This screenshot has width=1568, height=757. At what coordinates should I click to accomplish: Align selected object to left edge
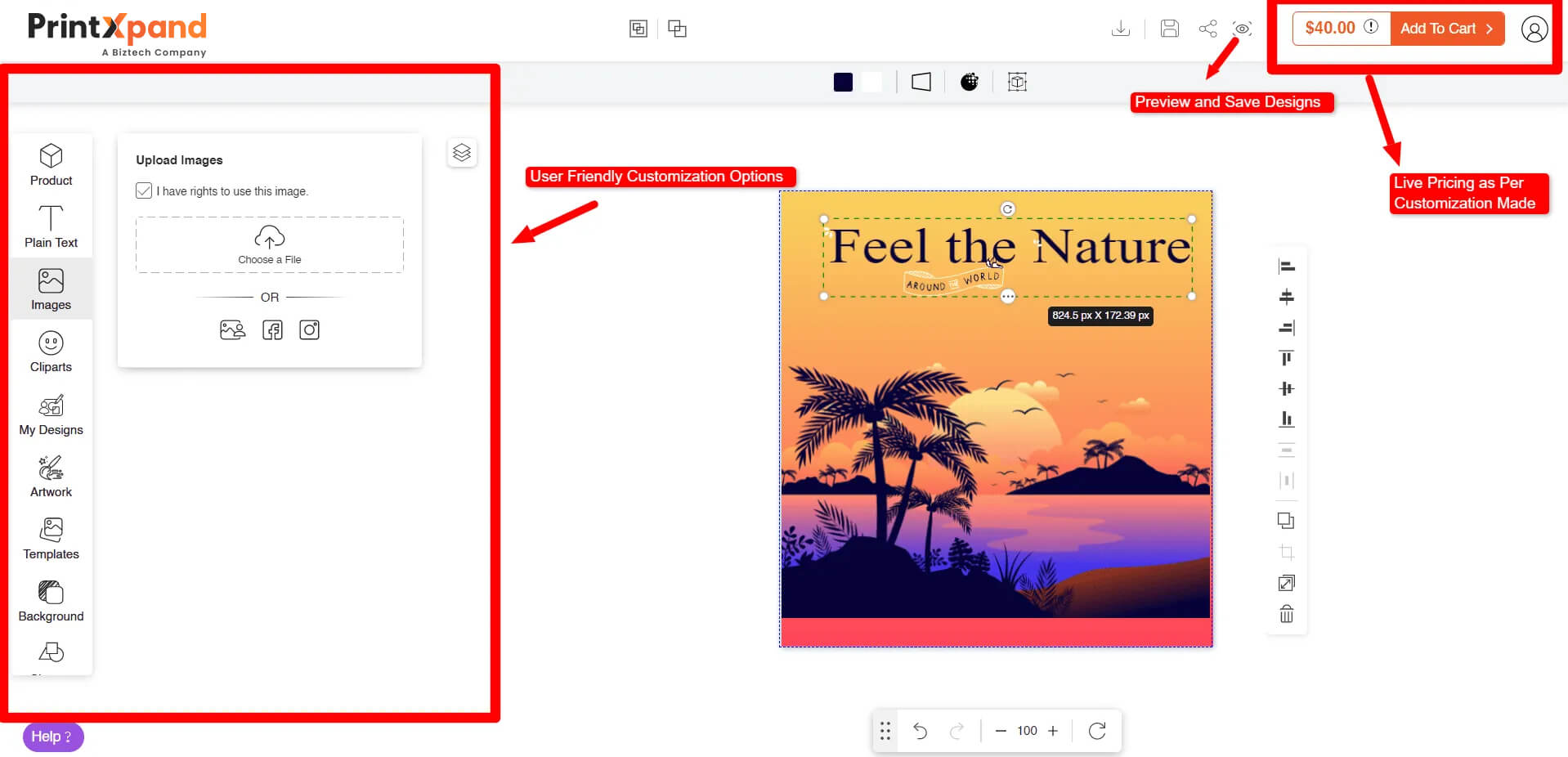(1286, 267)
